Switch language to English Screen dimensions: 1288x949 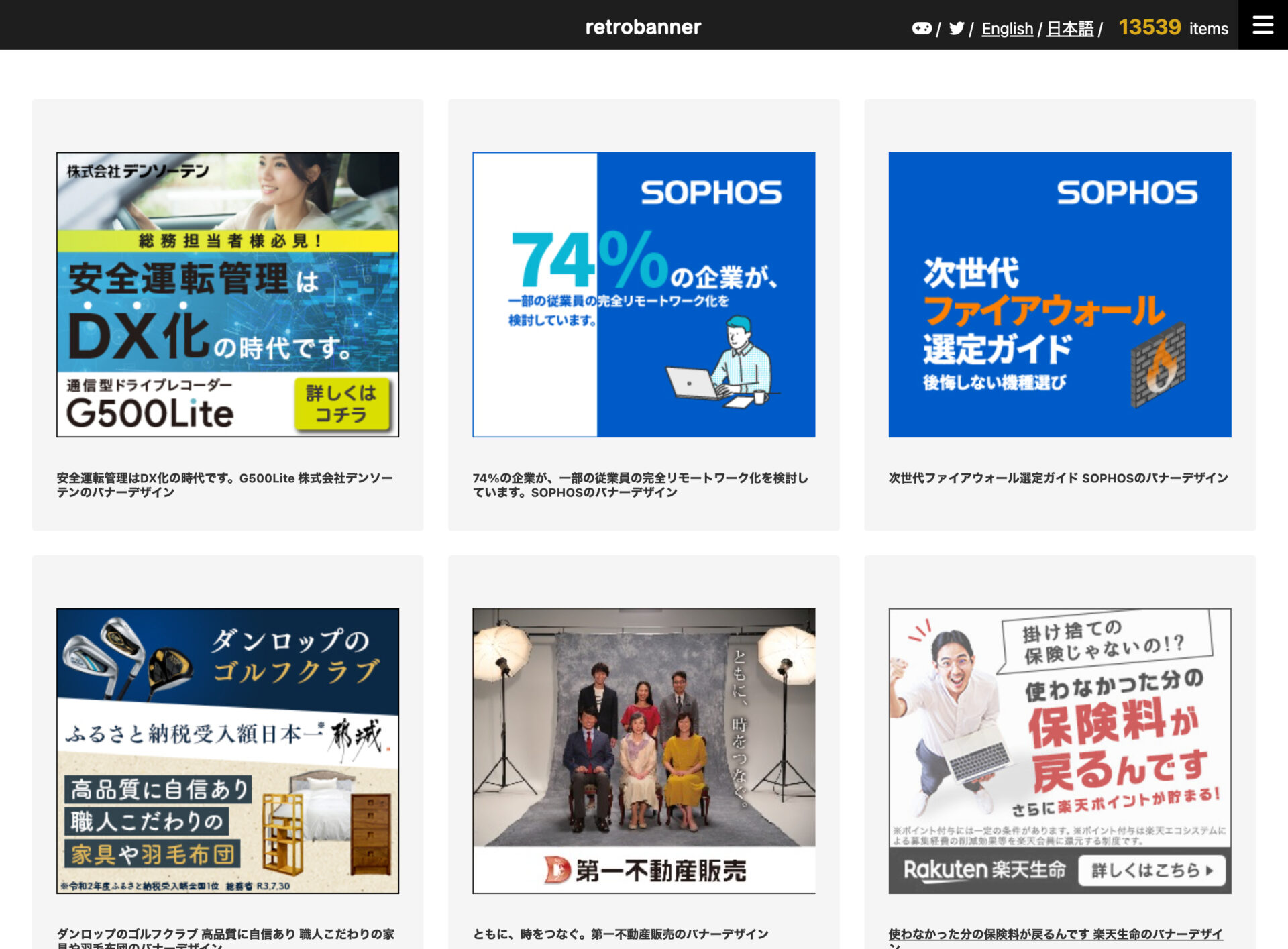pyautogui.click(x=1007, y=29)
